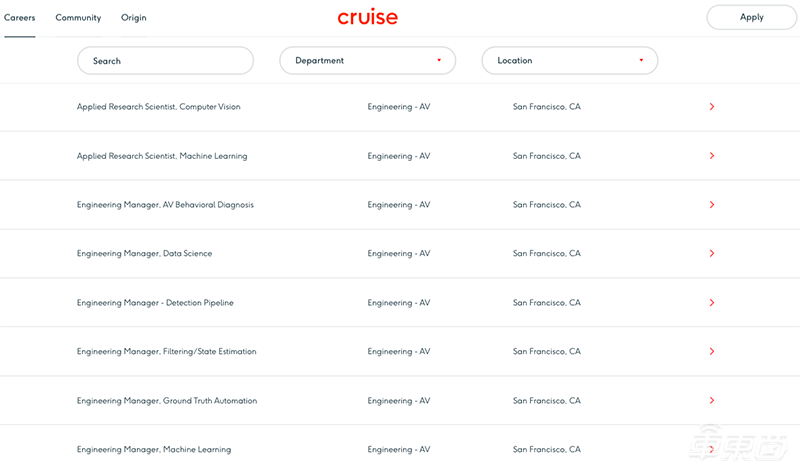800x473 pixels.
Task: Open Applied Research Scientist, Computer Vision listing
Action: (x=158, y=107)
